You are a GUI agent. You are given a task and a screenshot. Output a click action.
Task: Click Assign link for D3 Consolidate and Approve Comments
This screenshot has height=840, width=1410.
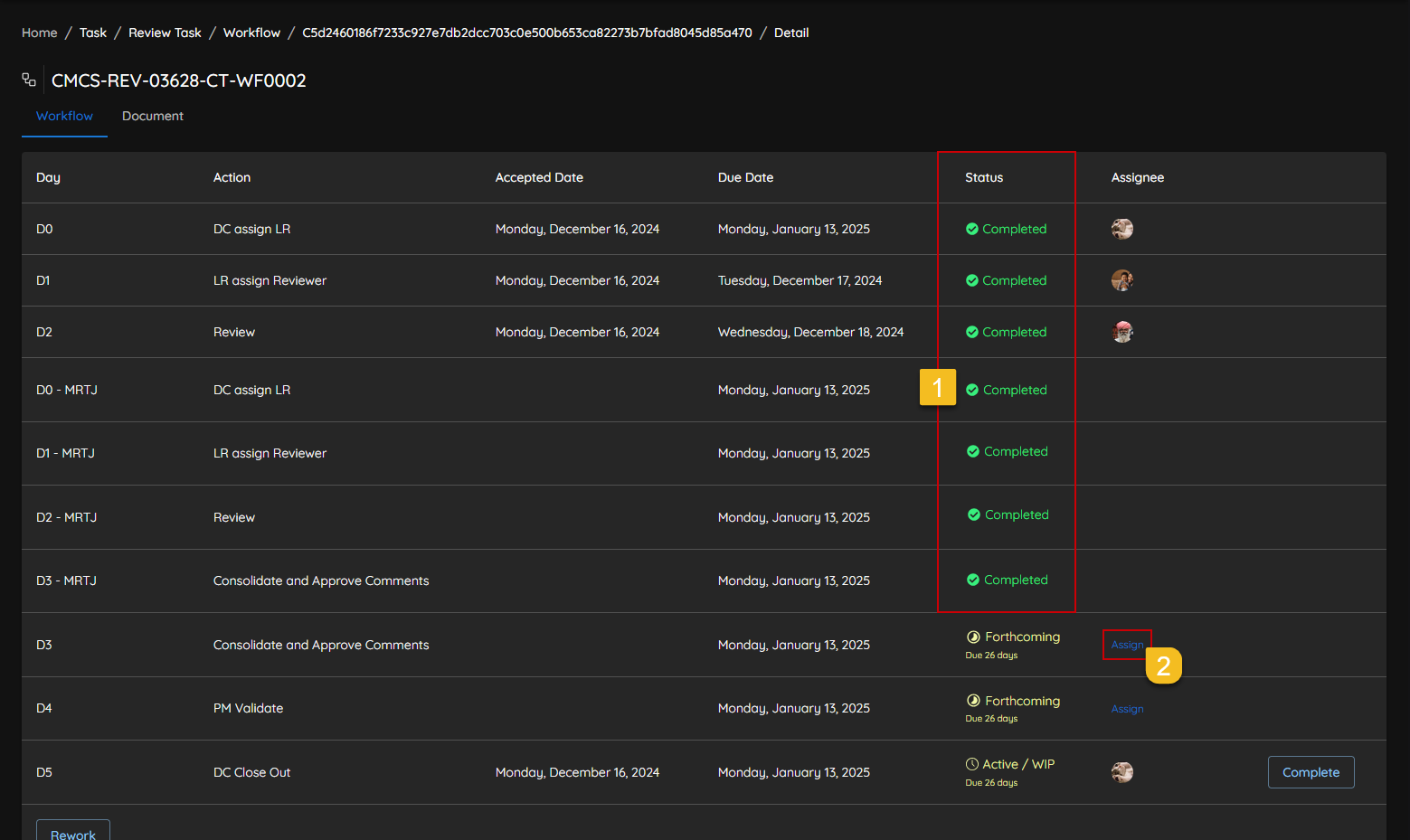coord(1127,645)
